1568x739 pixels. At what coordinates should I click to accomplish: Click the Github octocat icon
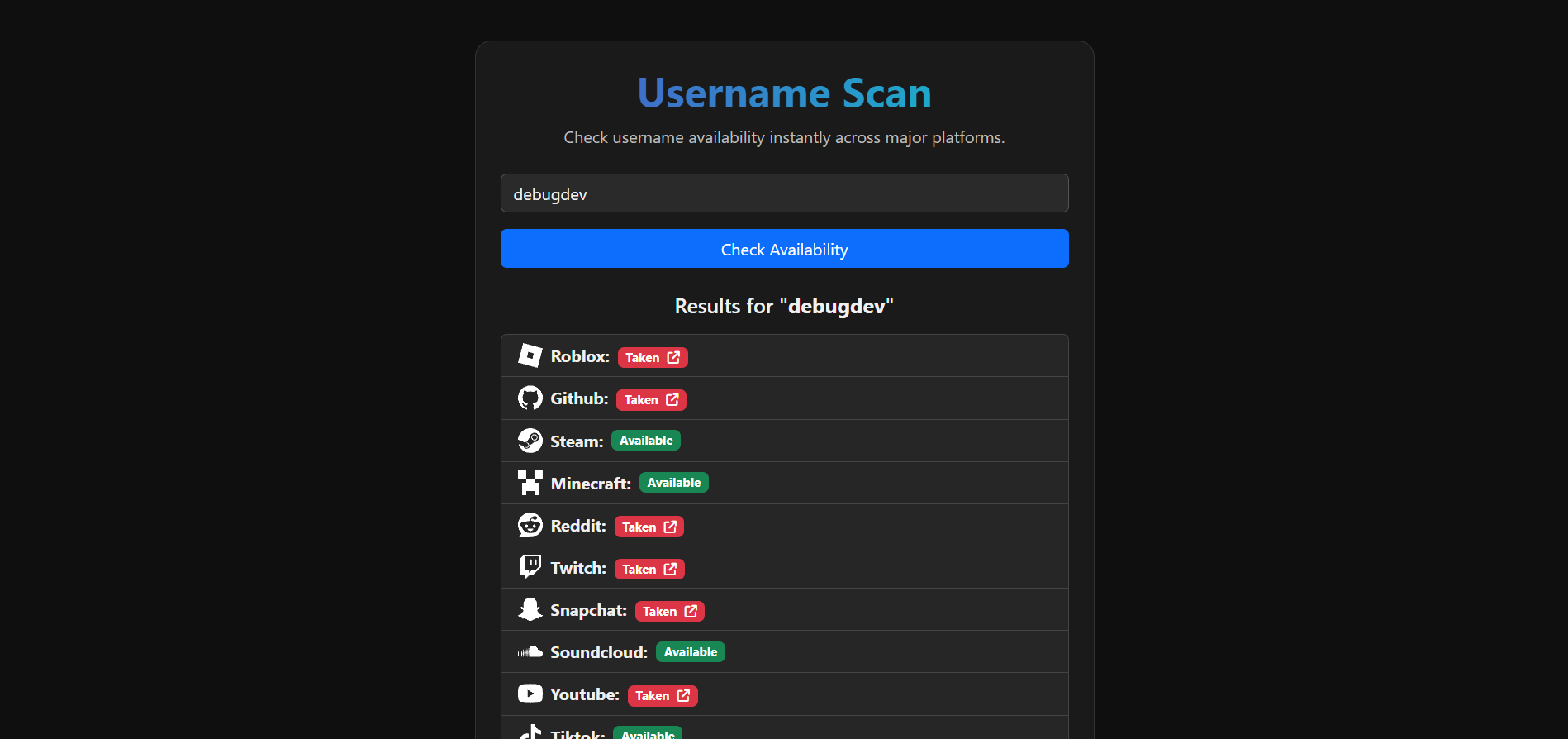pyautogui.click(x=530, y=398)
